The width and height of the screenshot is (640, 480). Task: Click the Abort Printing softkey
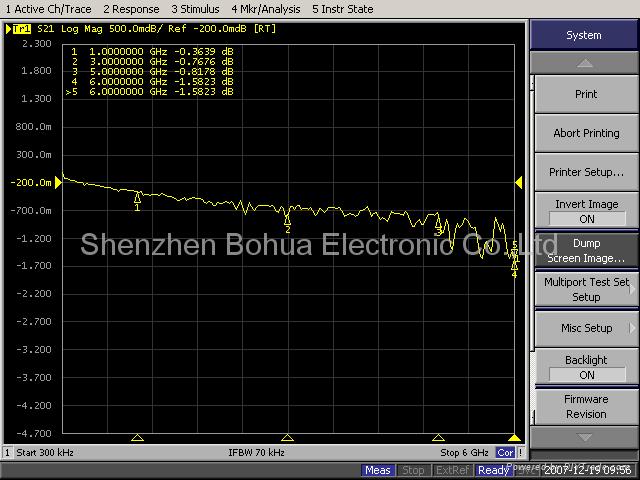[586, 133]
